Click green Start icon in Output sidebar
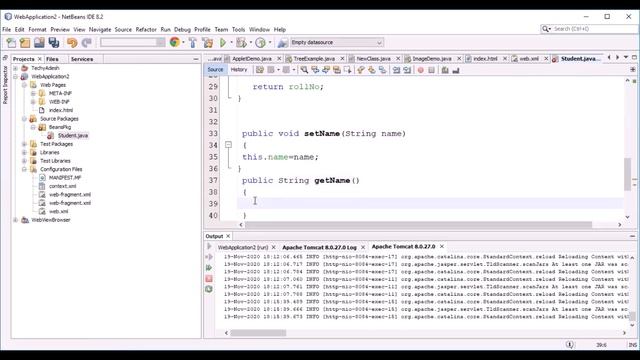 [x=209, y=268]
